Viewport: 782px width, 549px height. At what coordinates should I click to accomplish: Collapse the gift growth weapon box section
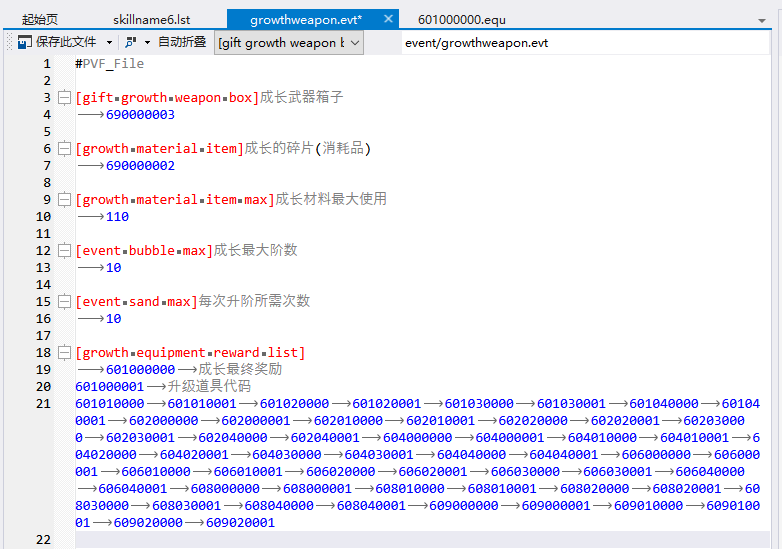pos(64,98)
